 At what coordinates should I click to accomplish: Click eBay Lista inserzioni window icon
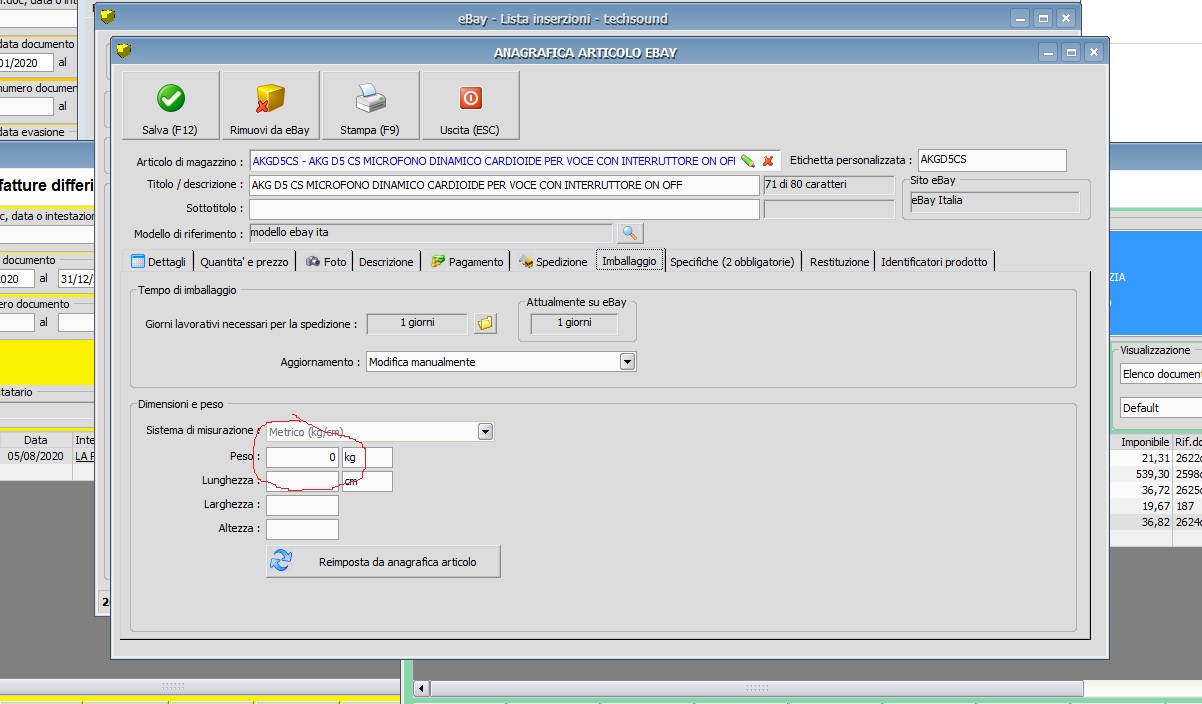[x=108, y=17]
